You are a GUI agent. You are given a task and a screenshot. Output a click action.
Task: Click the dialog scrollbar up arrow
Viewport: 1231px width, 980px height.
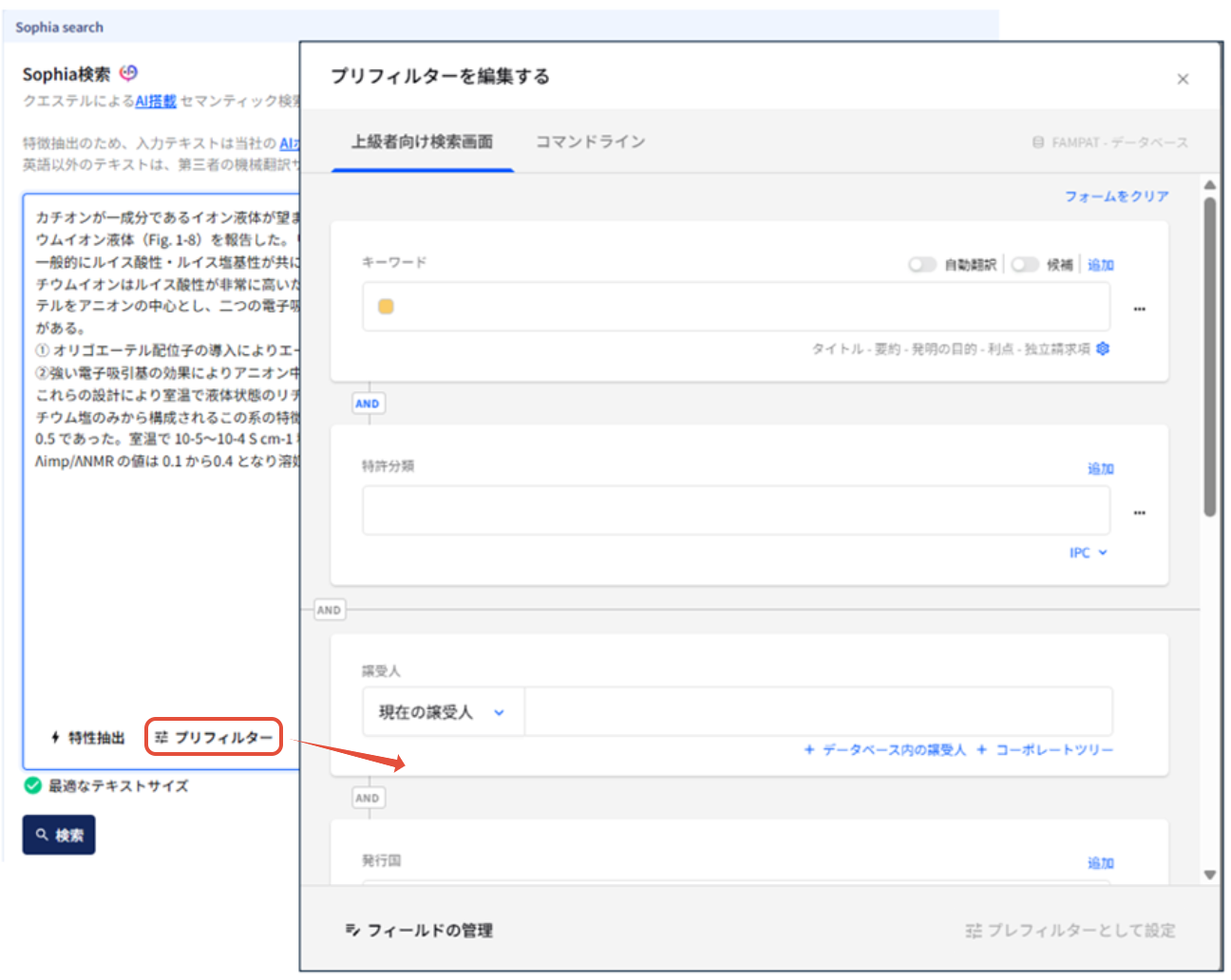coord(1209,184)
